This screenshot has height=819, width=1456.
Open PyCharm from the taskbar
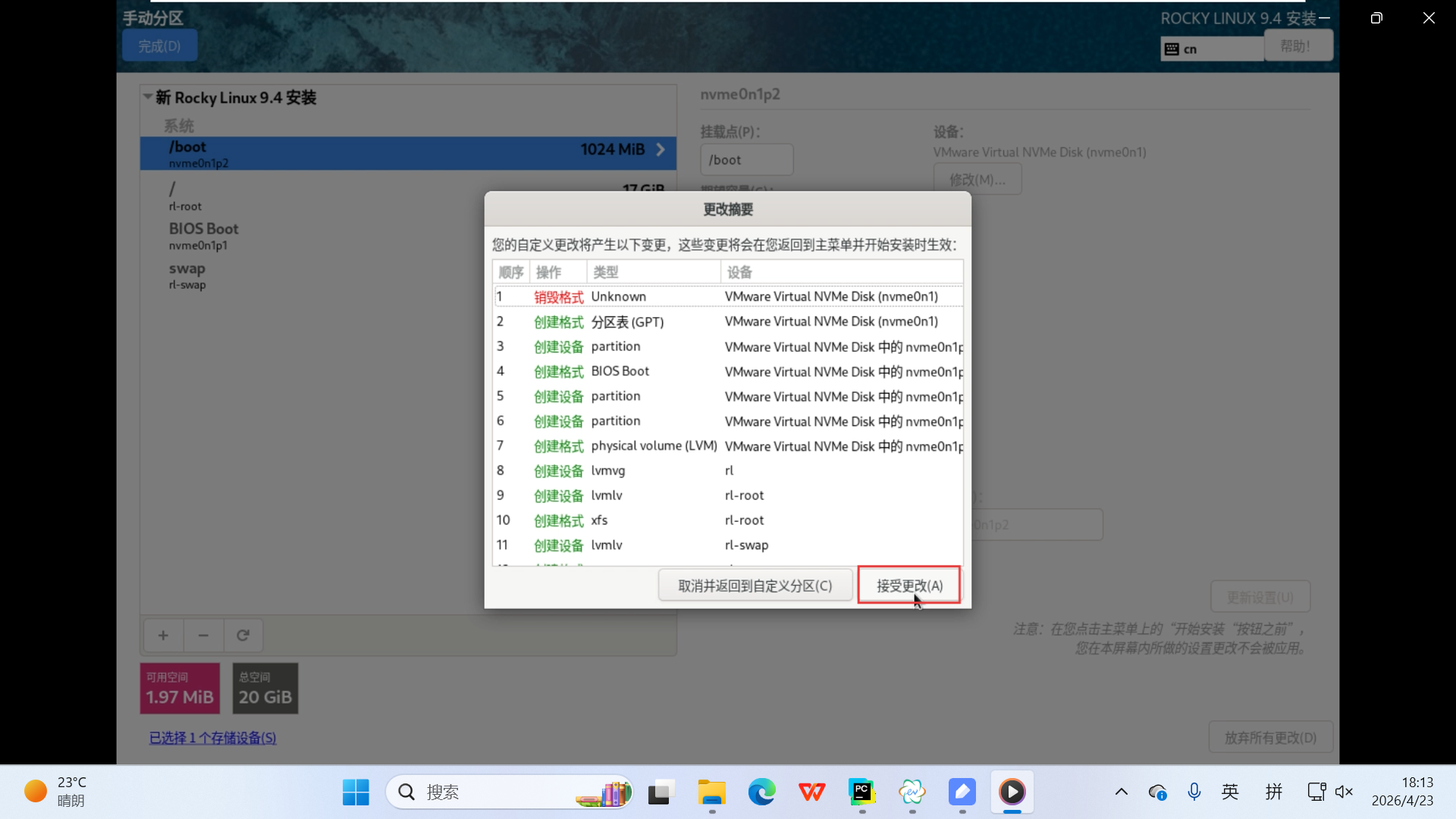[x=861, y=792]
